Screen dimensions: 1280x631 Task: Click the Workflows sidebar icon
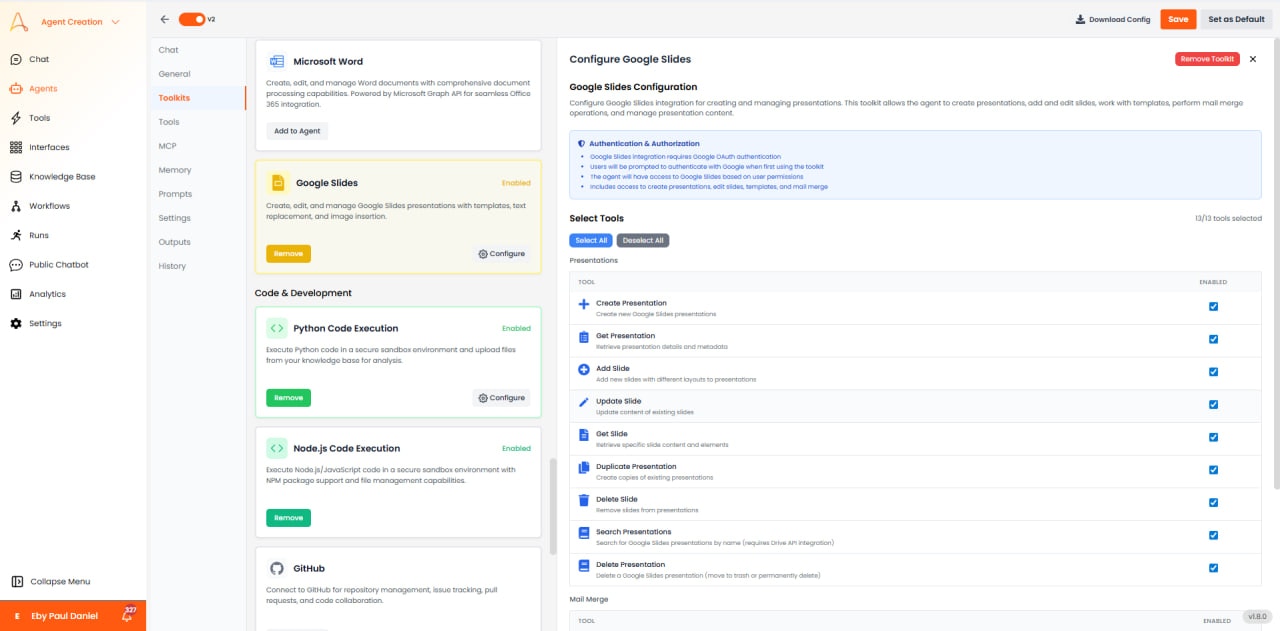coord(15,206)
